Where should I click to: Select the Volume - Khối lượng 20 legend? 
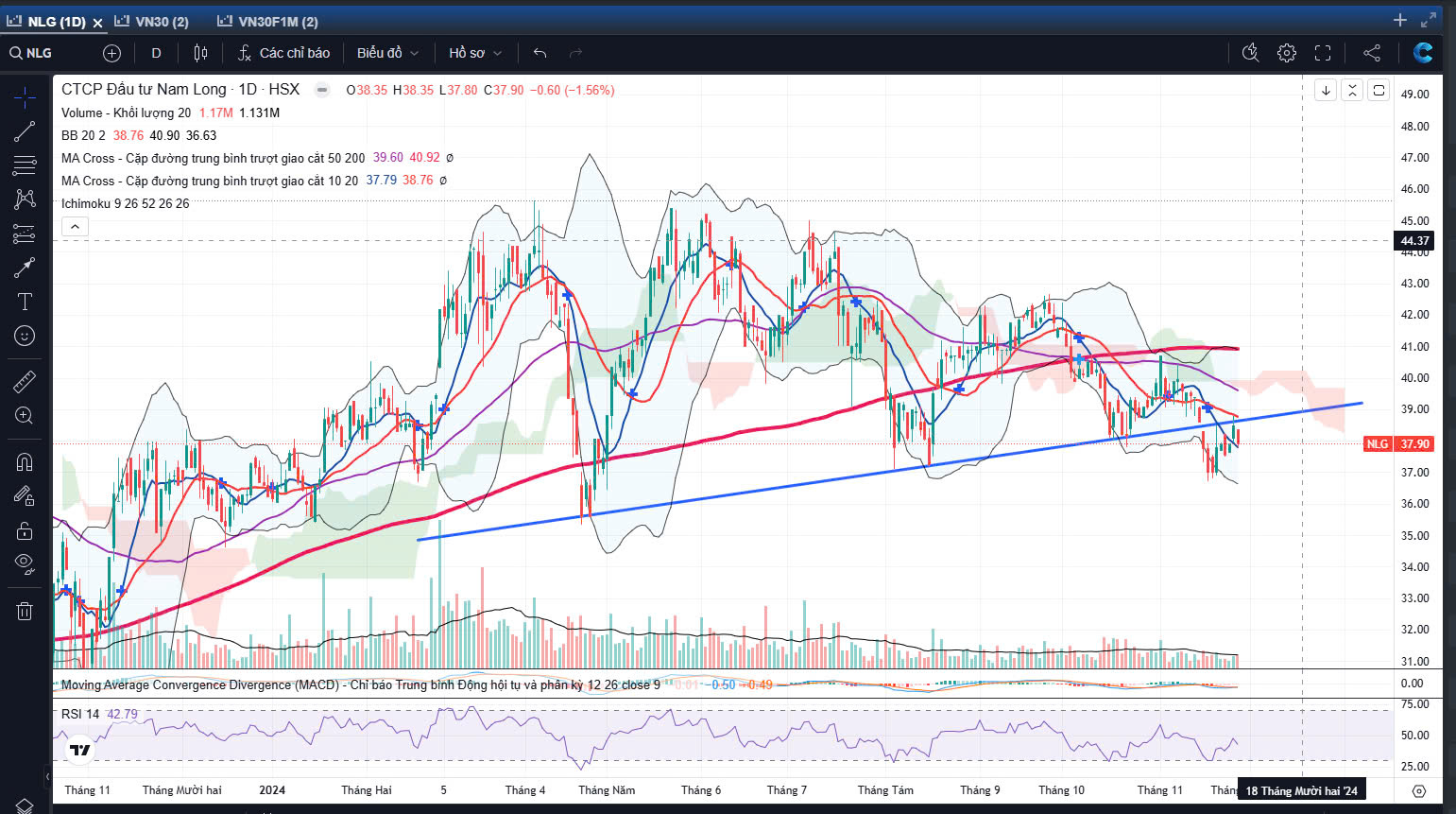(126, 113)
